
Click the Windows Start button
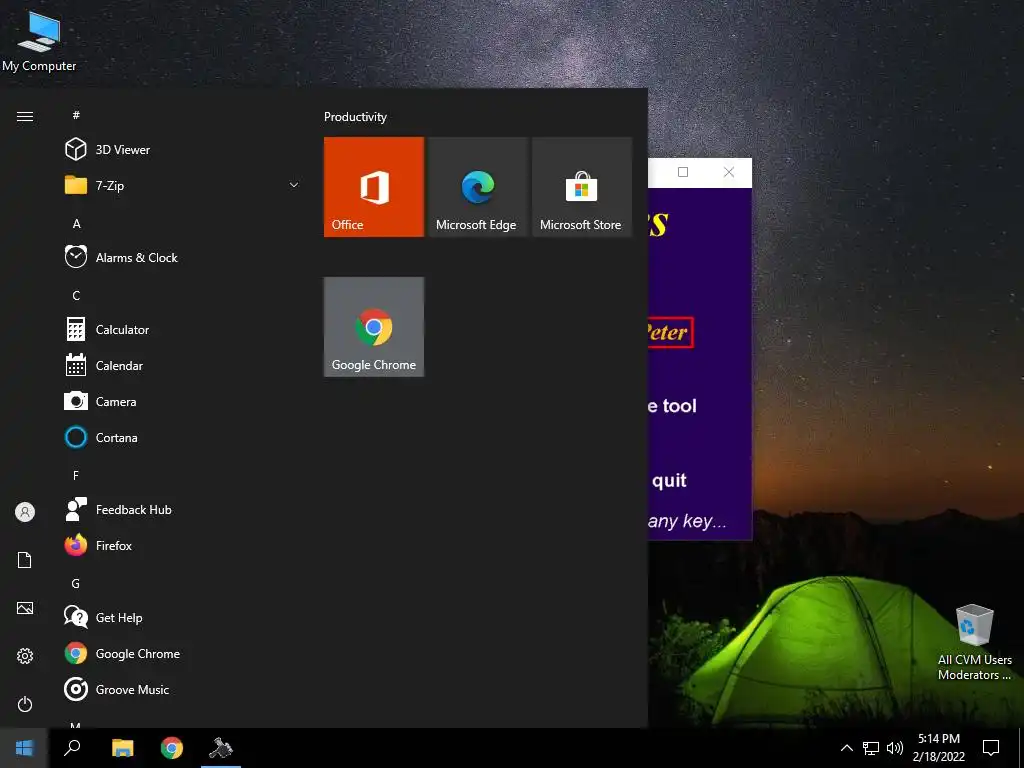point(24,748)
